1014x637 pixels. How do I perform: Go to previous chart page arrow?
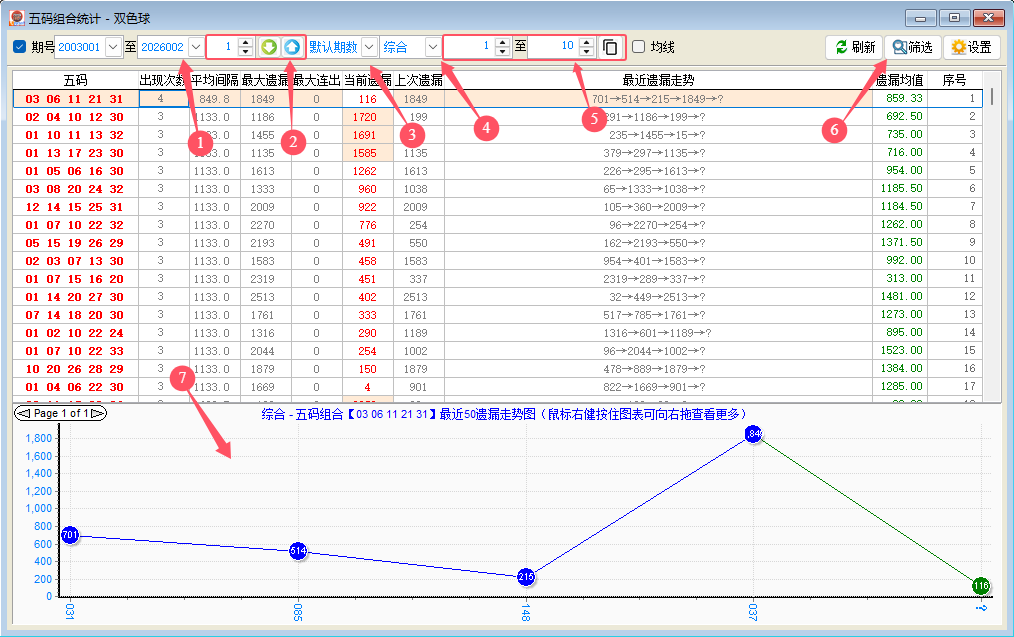(22, 413)
